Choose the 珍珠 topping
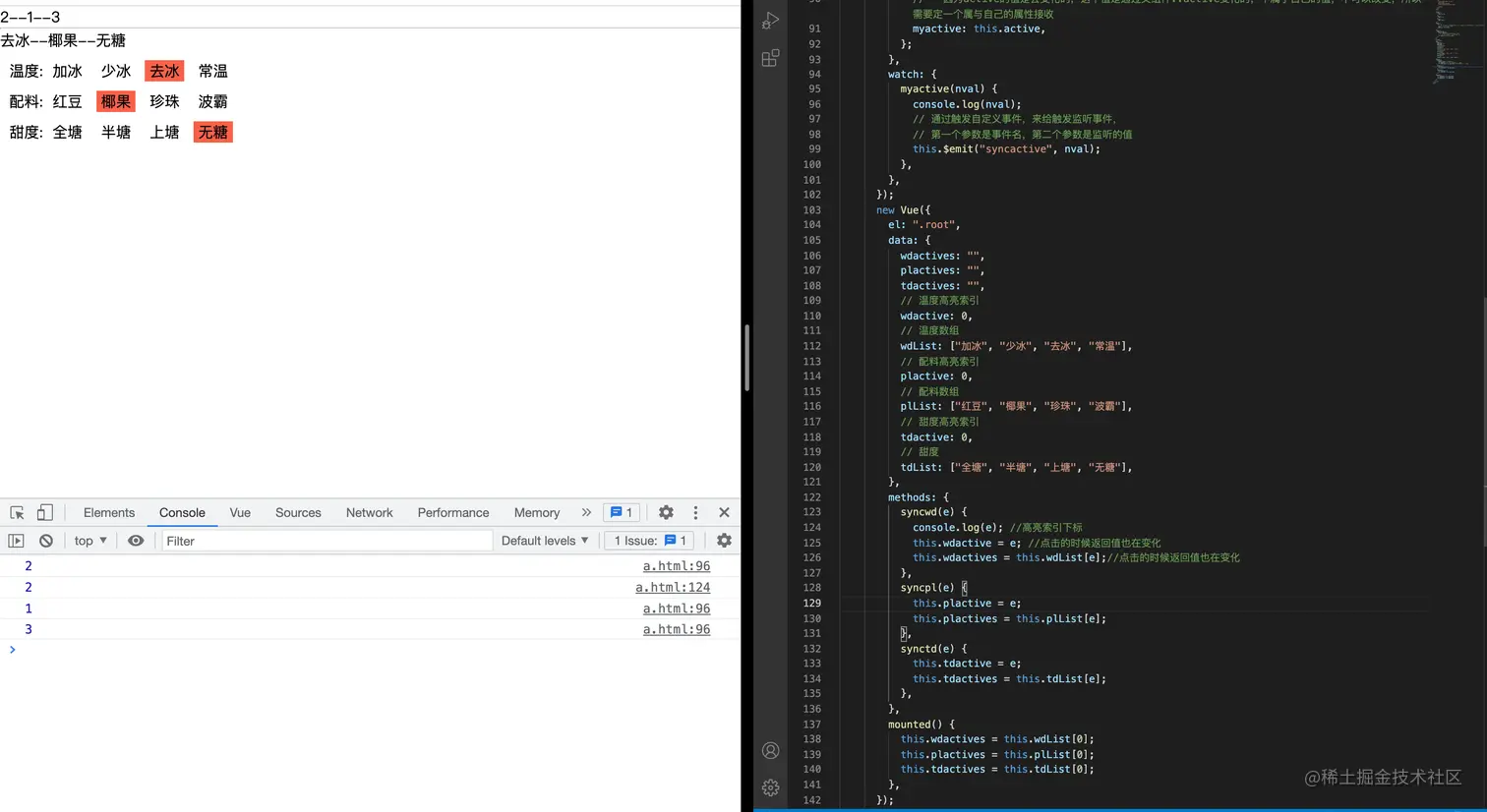Viewport: 1487px width, 812px height. [x=164, y=101]
